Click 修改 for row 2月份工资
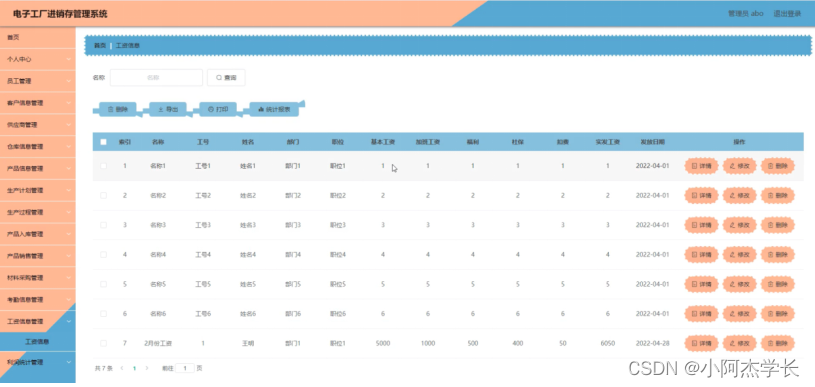Viewport: 815px width, 387px height. (740, 344)
